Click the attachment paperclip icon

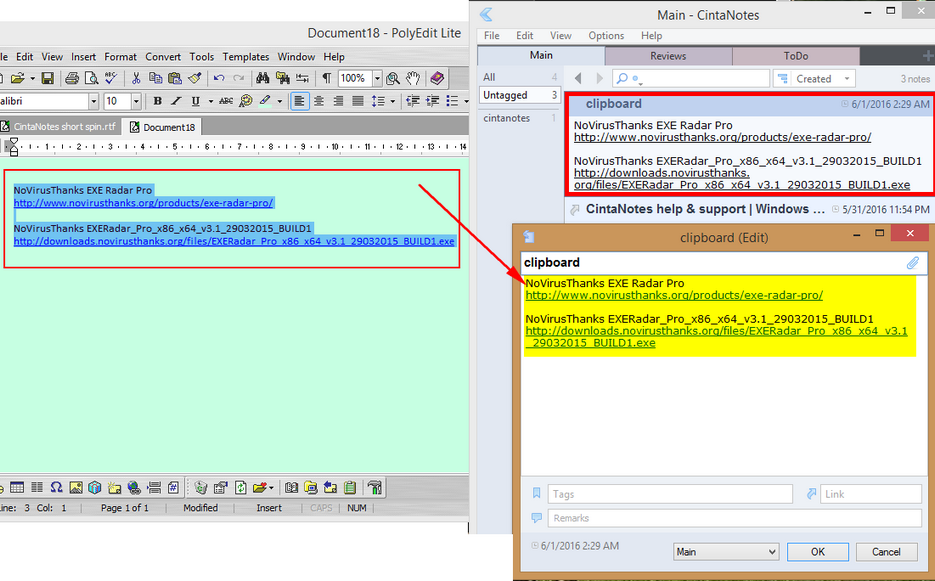(912, 262)
